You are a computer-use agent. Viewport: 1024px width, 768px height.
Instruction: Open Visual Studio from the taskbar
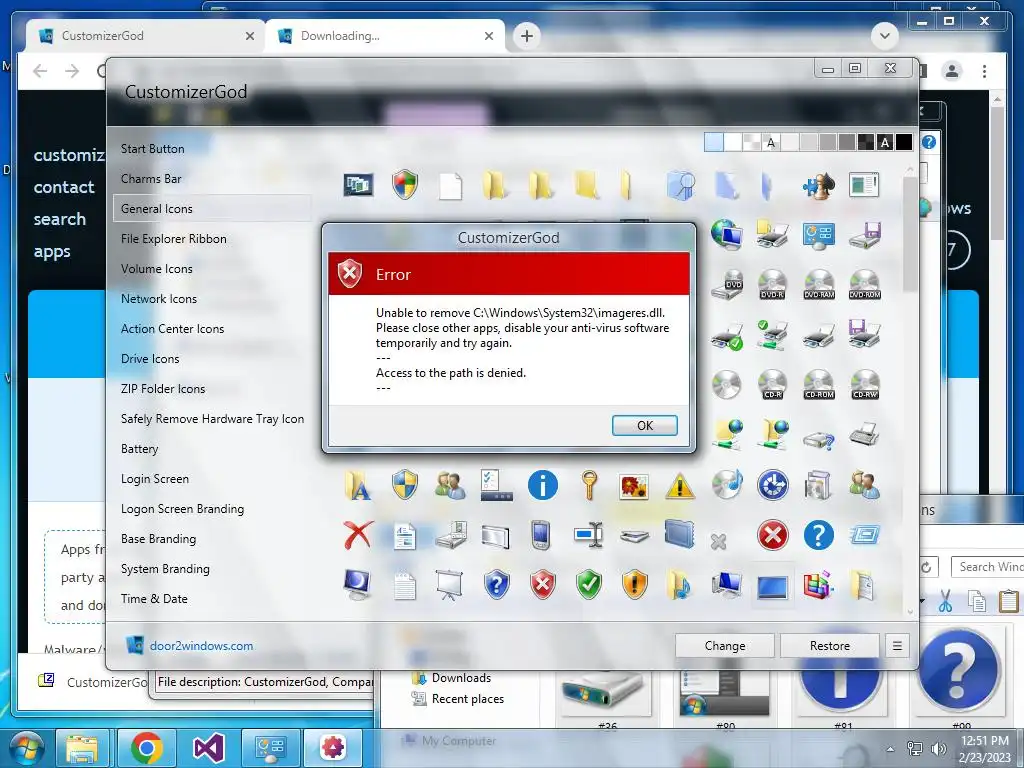tap(208, 748)
